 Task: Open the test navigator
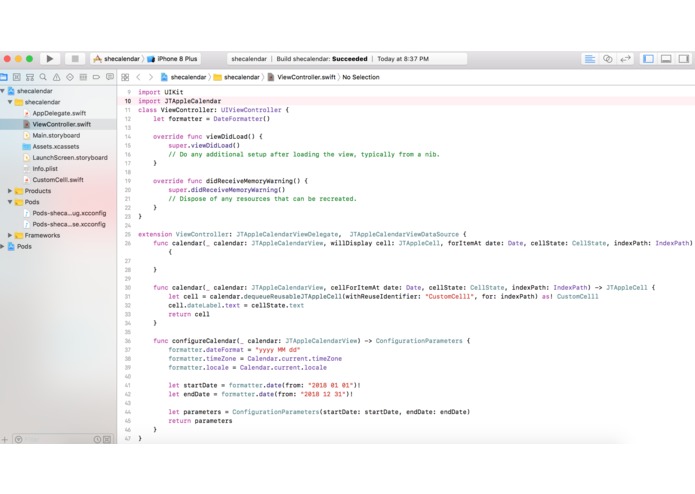(x=70, y=77)
